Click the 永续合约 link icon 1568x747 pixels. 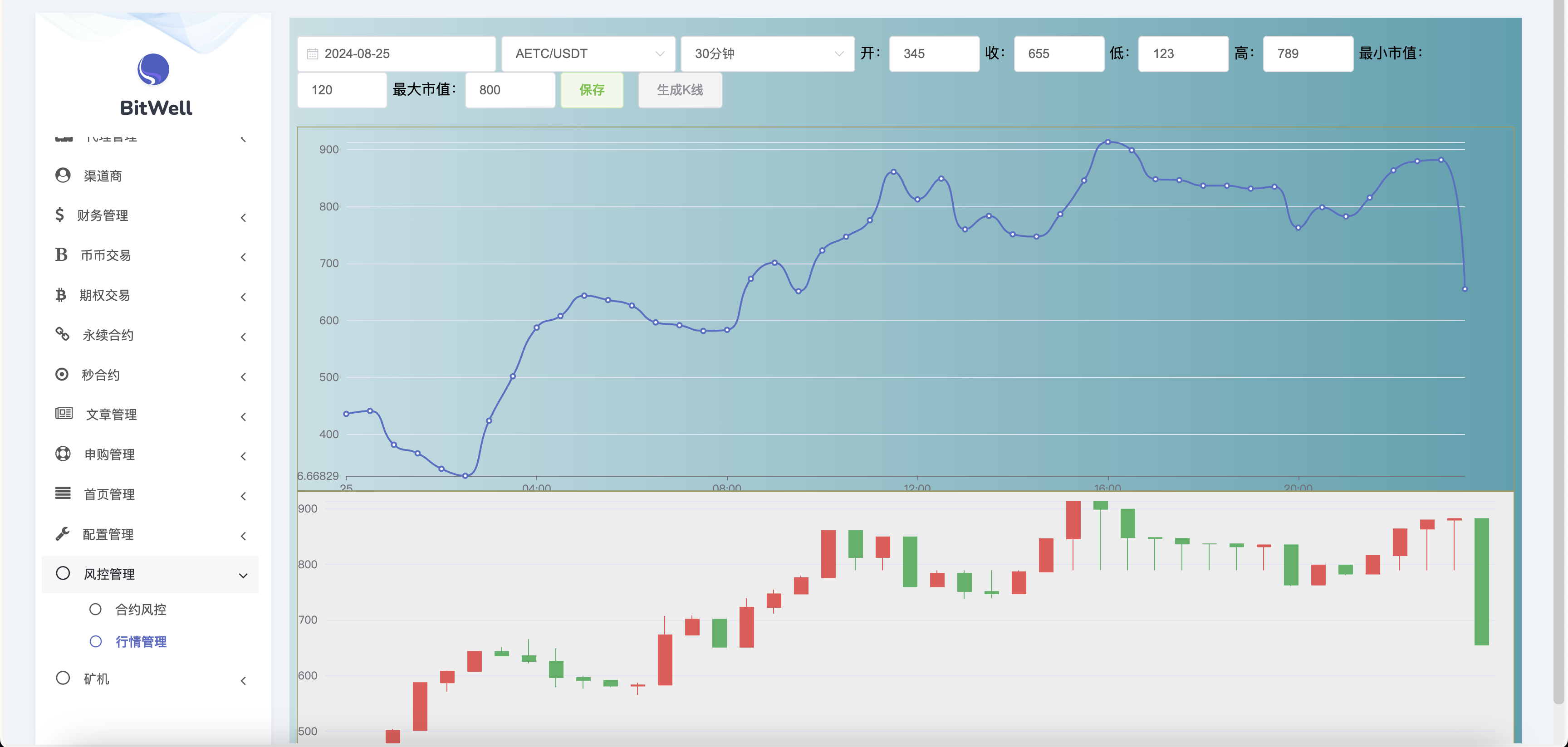[x=62, y=334]
